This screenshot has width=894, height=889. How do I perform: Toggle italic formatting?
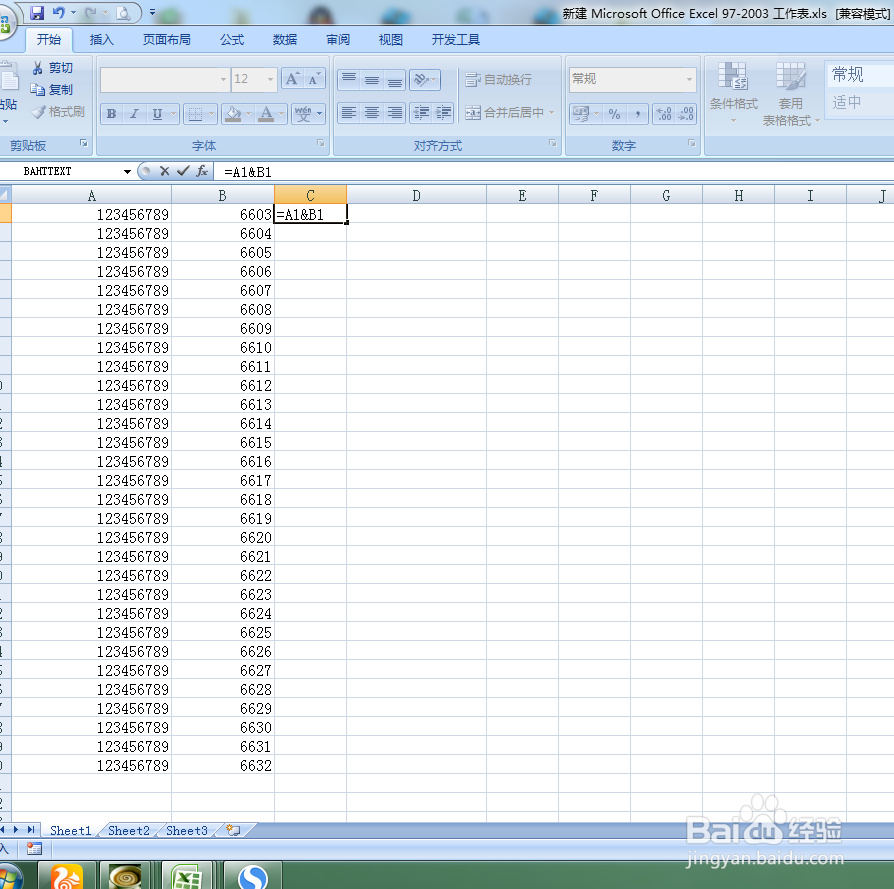135,113
